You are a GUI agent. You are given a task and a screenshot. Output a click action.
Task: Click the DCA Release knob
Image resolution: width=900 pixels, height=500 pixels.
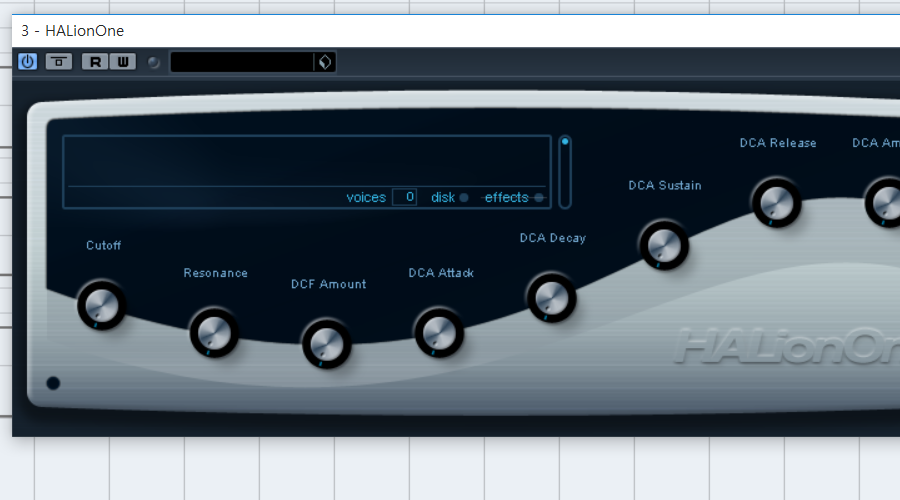pos(777,203)
